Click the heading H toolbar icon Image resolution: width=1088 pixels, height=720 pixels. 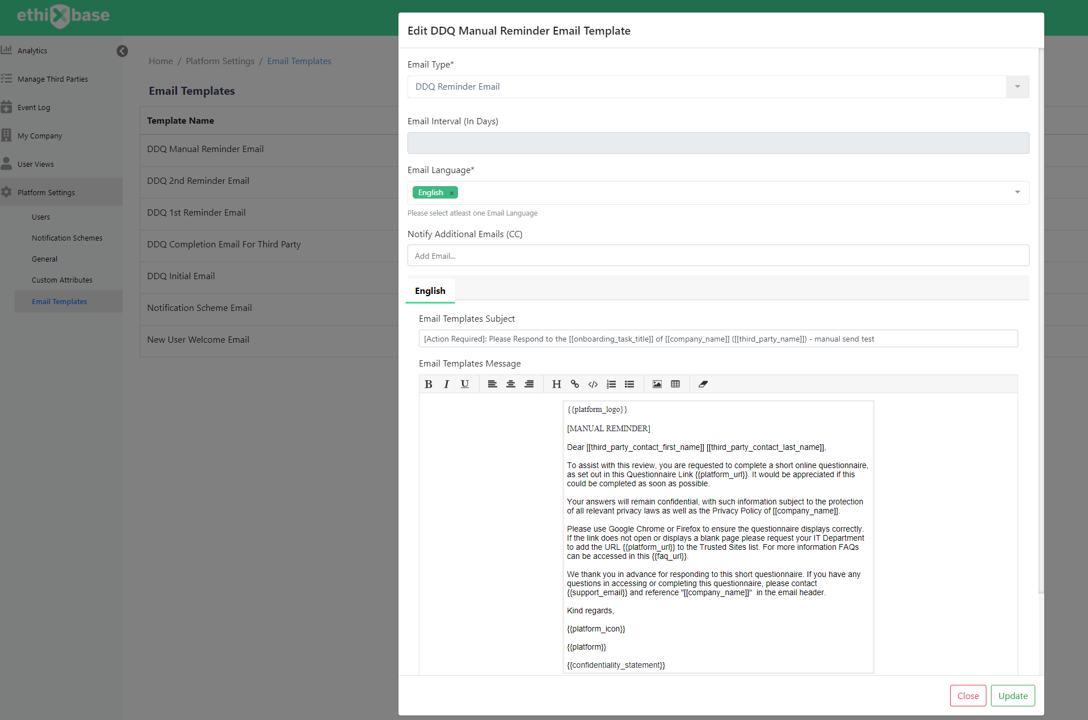556,384
